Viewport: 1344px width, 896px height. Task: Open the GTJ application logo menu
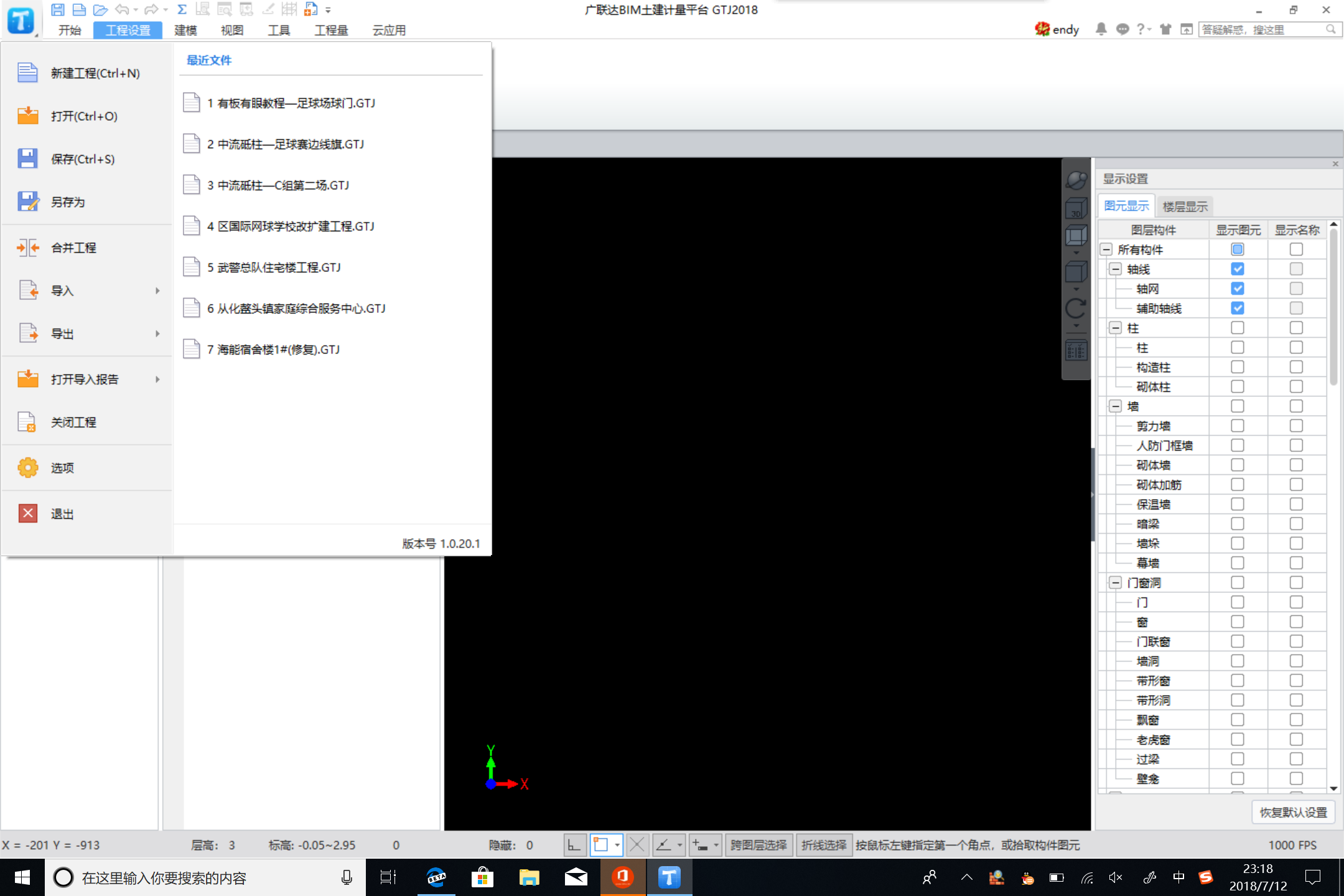(x=21, y=21)
